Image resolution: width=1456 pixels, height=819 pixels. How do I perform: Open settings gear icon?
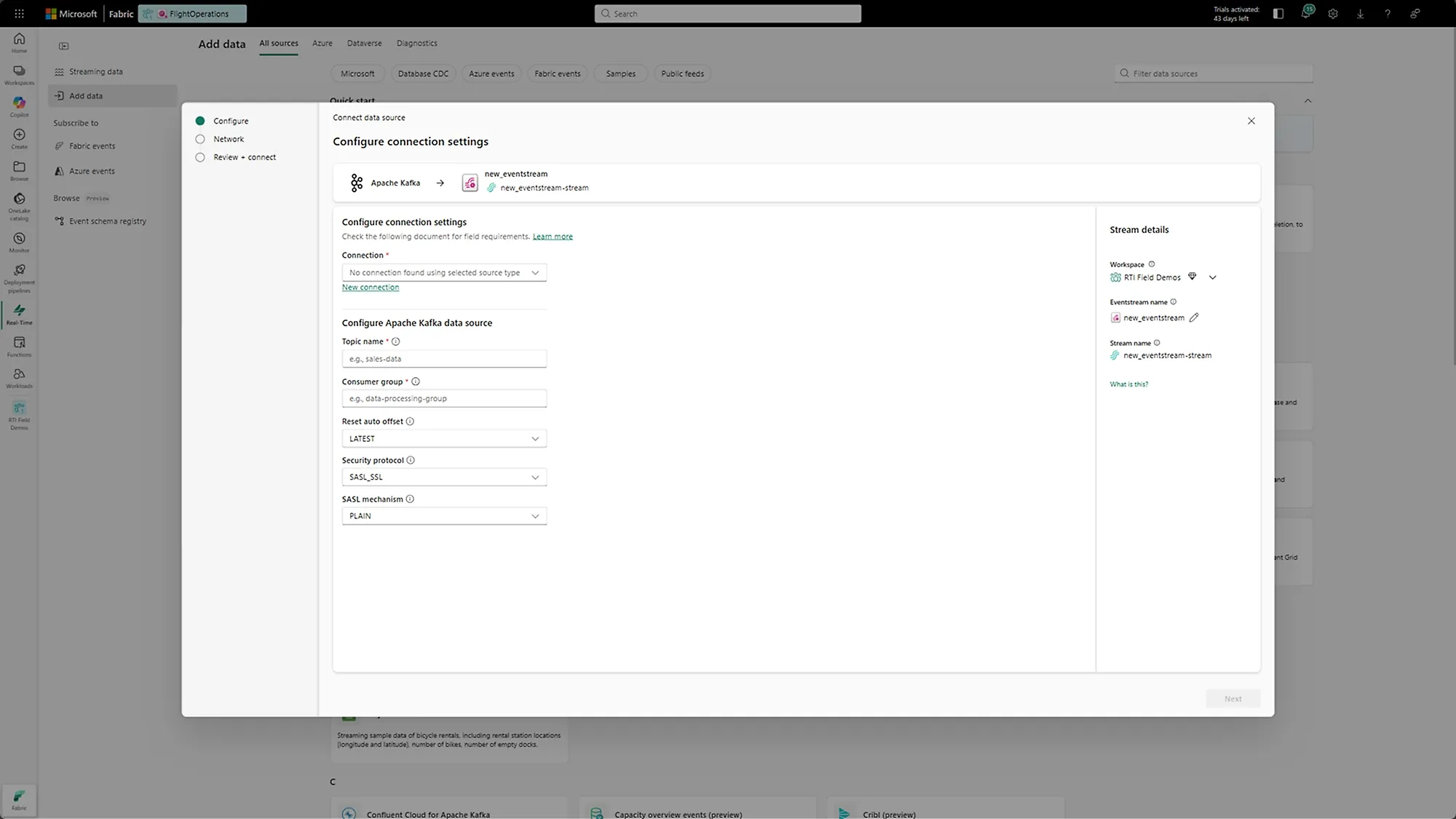(x=1333, y=13)
